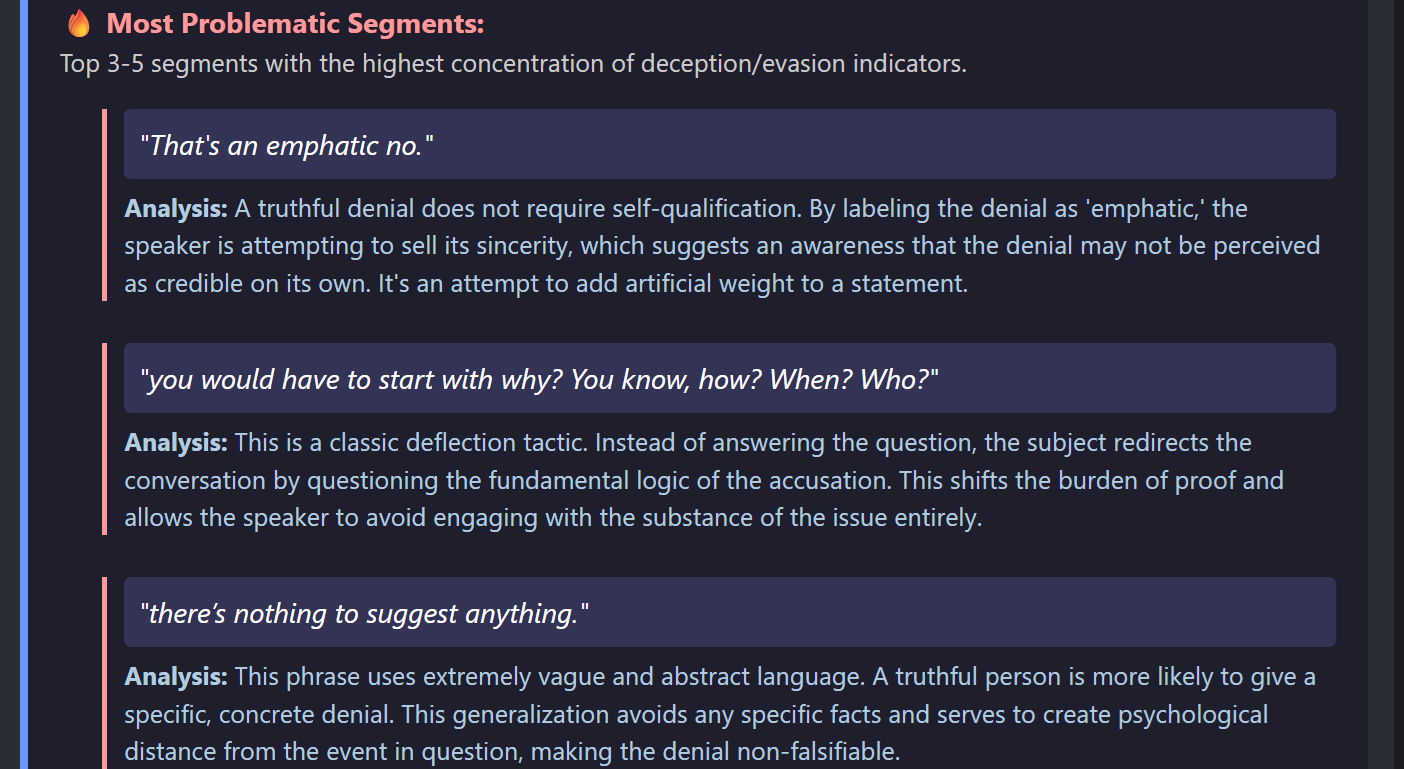Click the fire emoji icon beside the heading
Screen dimensions: 1404x769
coord(79,24)
